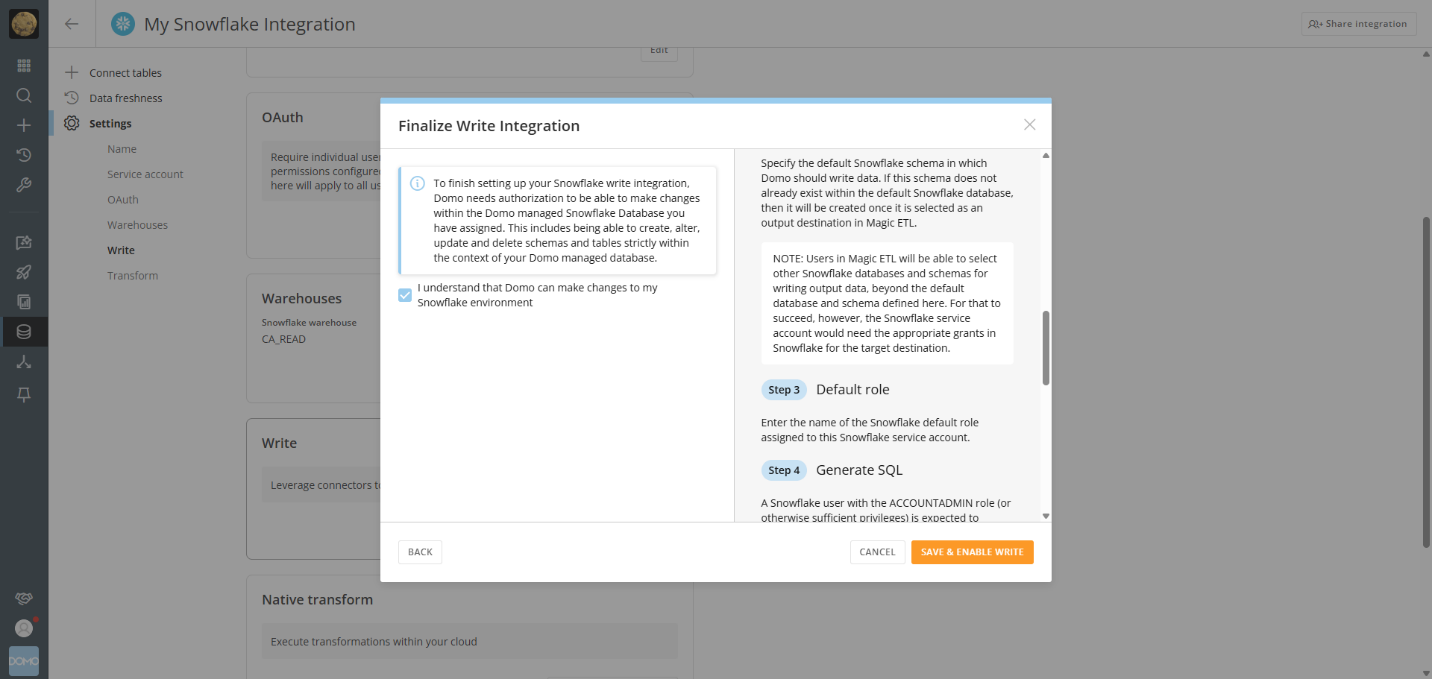The height and width of the screenshot is (679, 1432).
Task: Click SAVE & ENABLE WRITE
Action: (972, 552)
